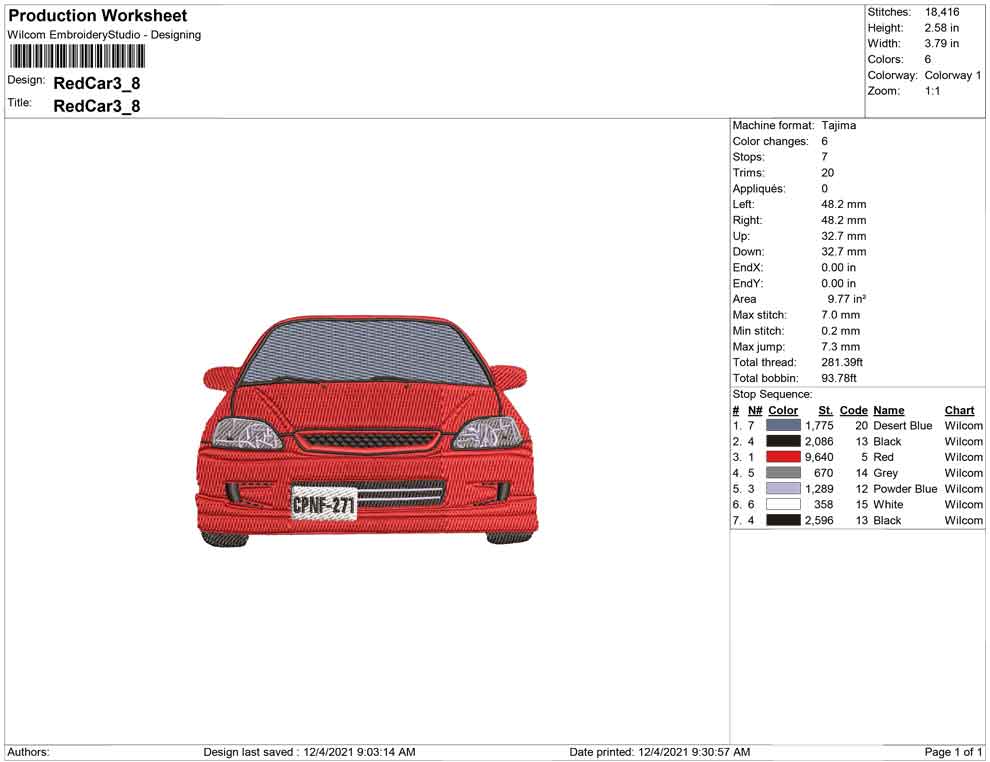
Task: Click the Grey thread color swatch
Action: tap(783, 473)
